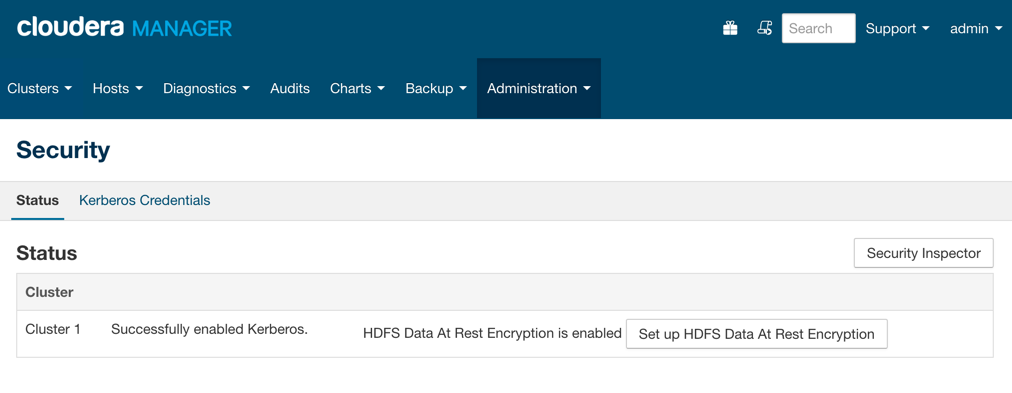Expand the Backup menu
Viewport: 1012px width, 393px height.
point(436,88)
